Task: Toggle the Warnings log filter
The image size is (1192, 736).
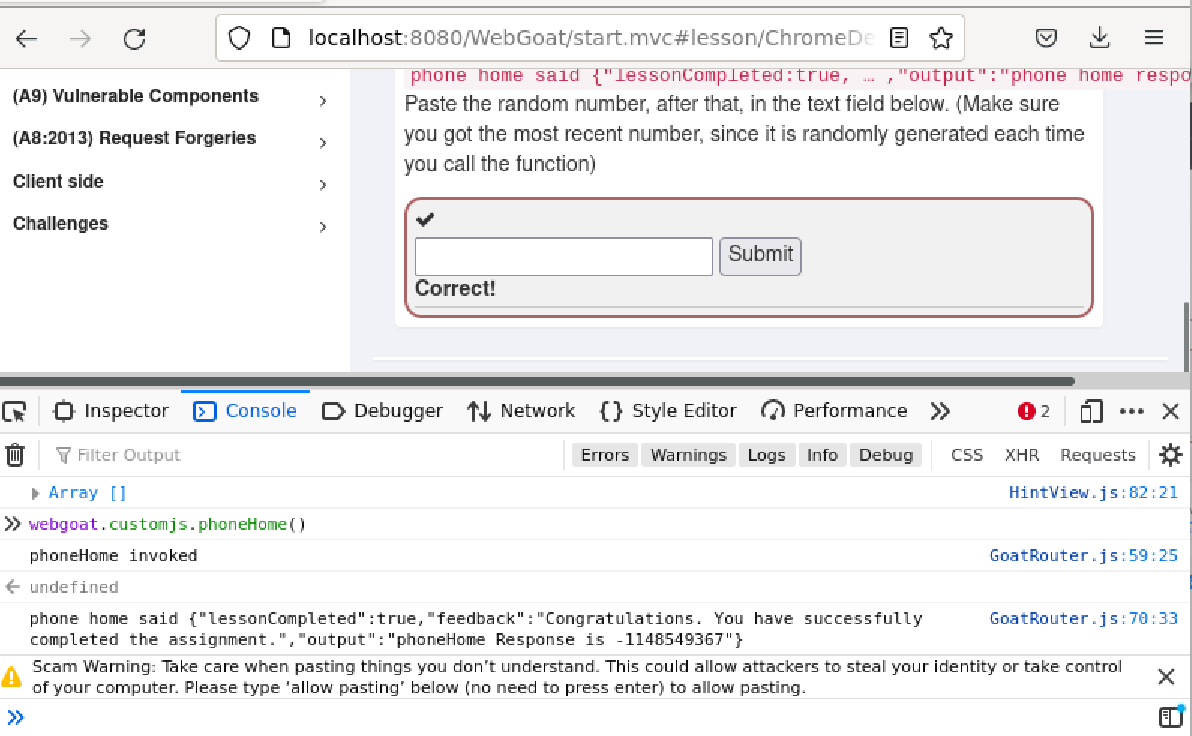Action: [x=688, y=454]
